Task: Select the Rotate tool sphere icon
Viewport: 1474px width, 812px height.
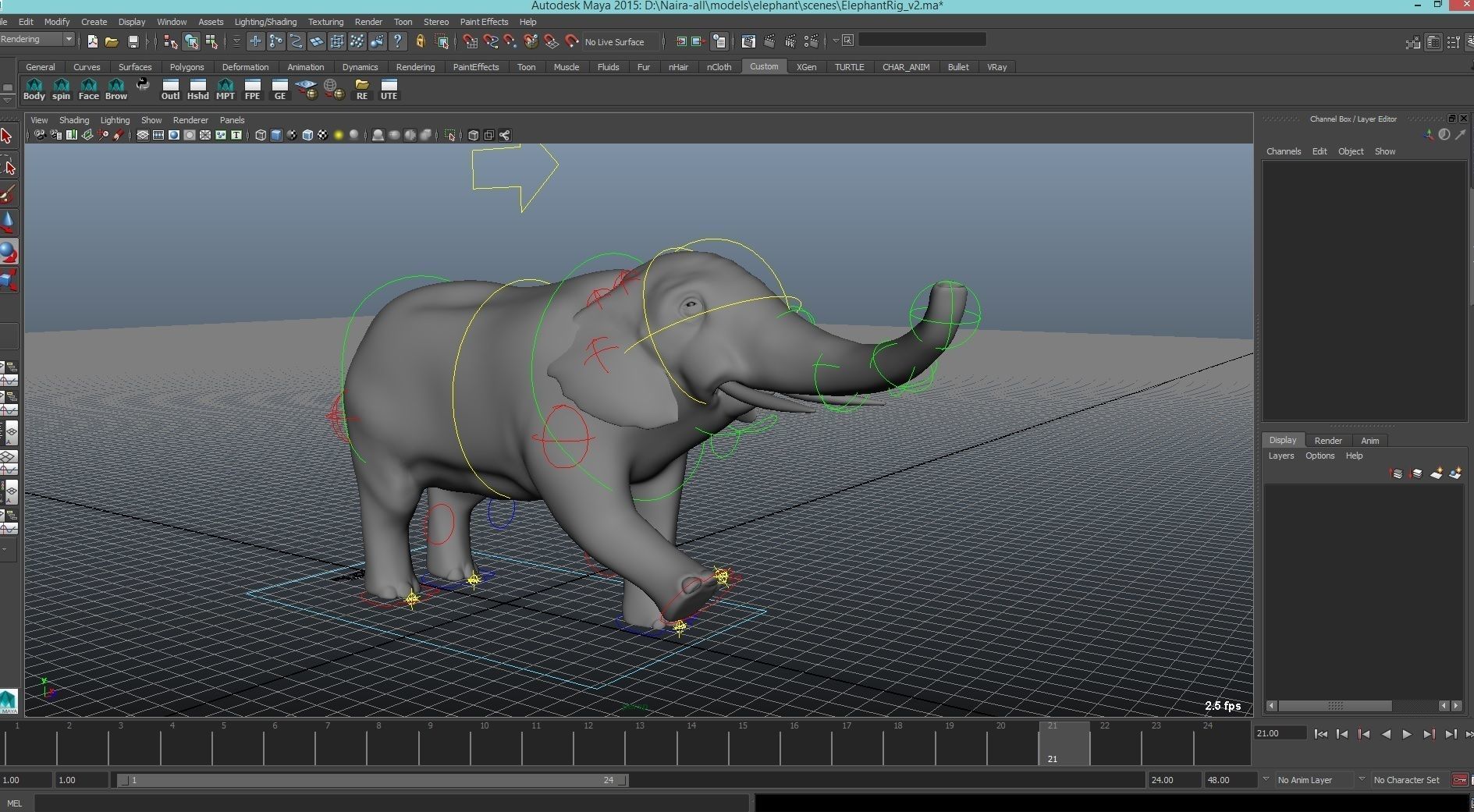Action: [x=8, y=251]
